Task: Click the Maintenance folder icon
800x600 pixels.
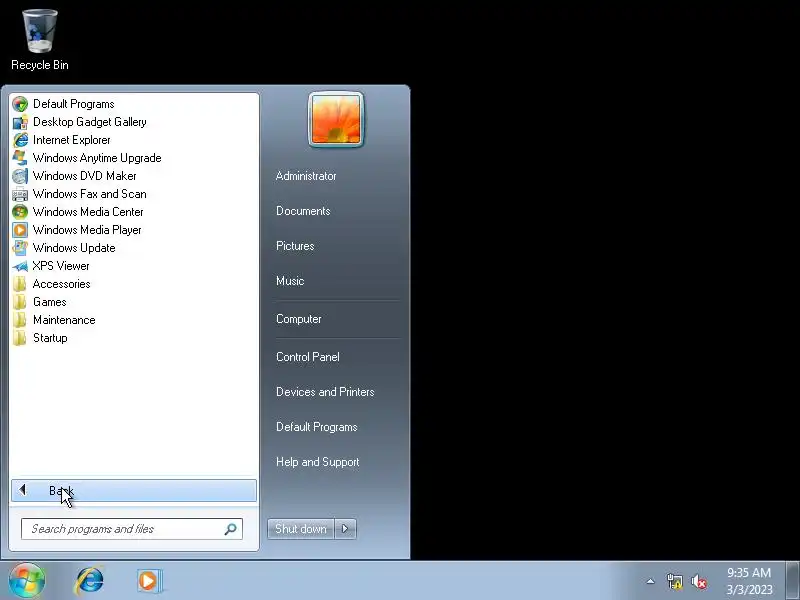Action: tap(20, 320)
